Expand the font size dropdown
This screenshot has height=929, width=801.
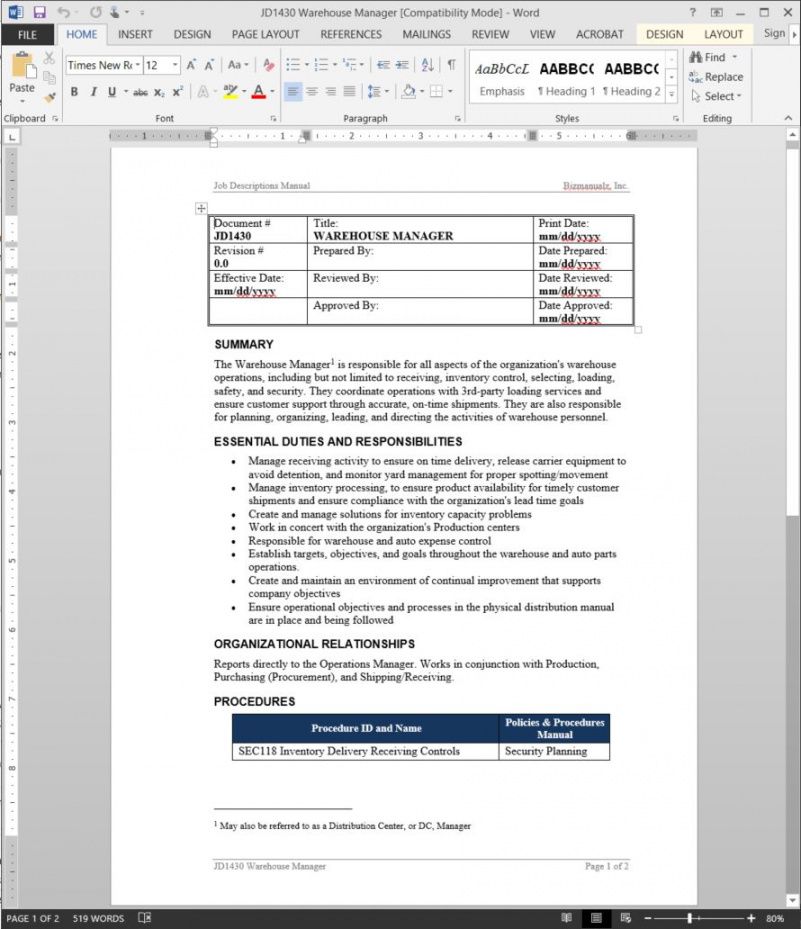click(x=176, y=65)
